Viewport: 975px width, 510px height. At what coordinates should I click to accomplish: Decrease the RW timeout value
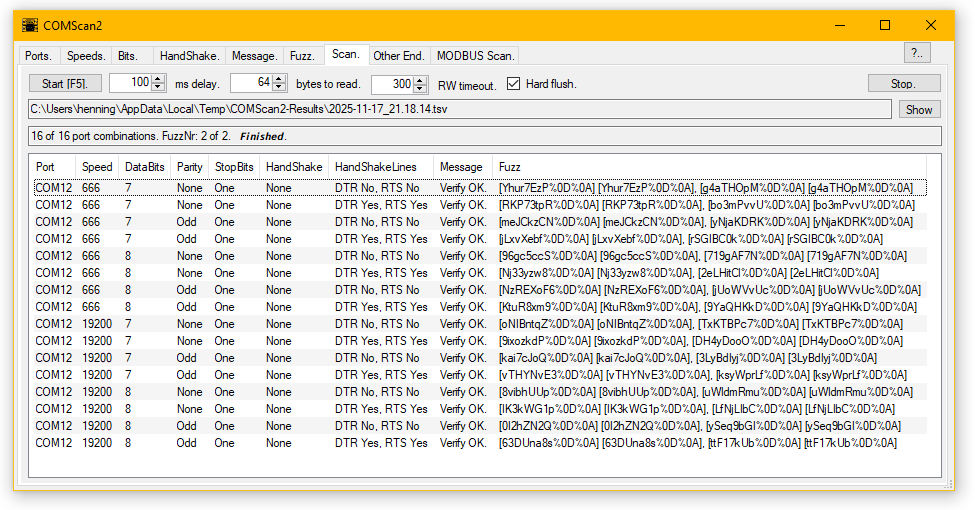421,88
